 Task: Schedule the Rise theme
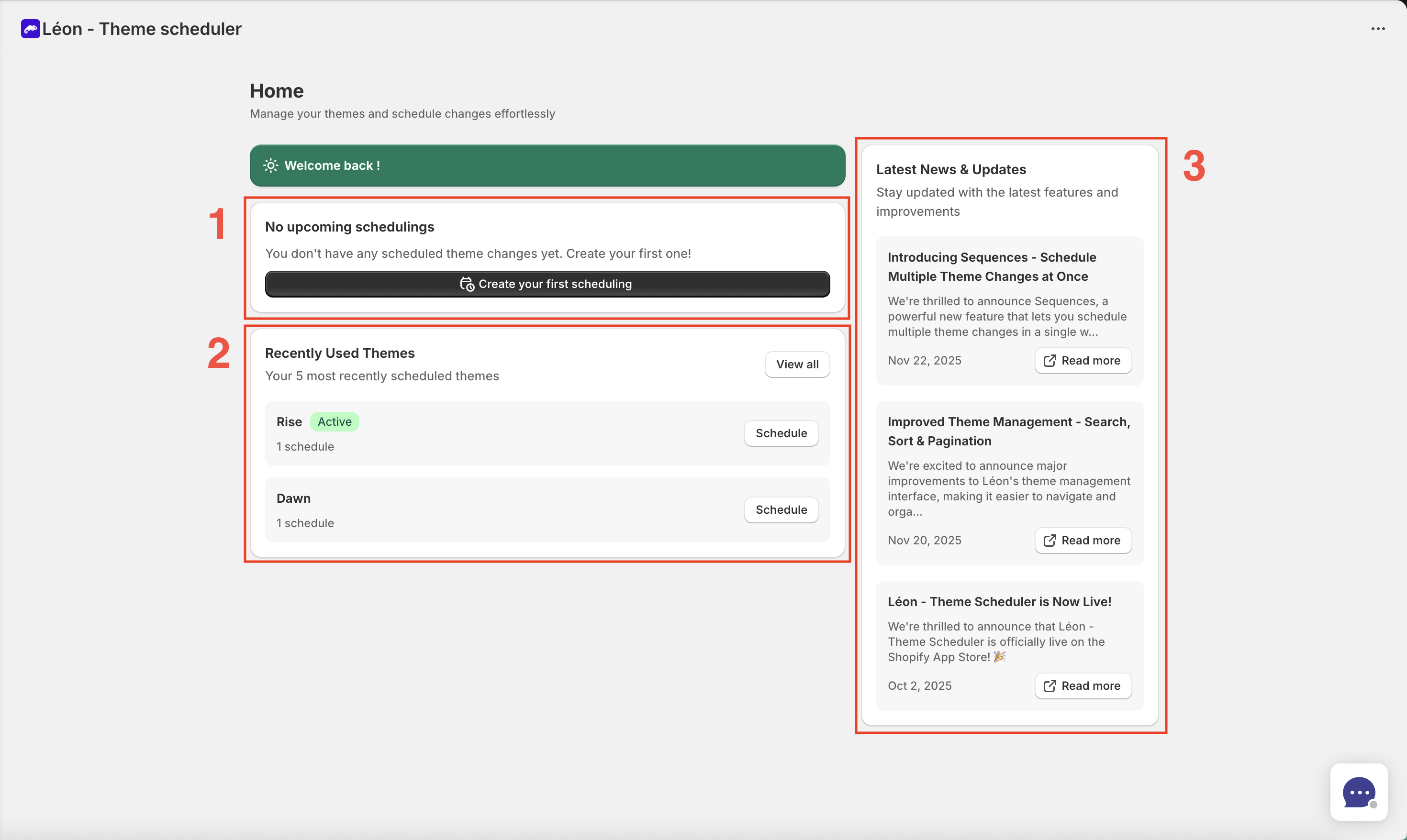coord(781,433)
